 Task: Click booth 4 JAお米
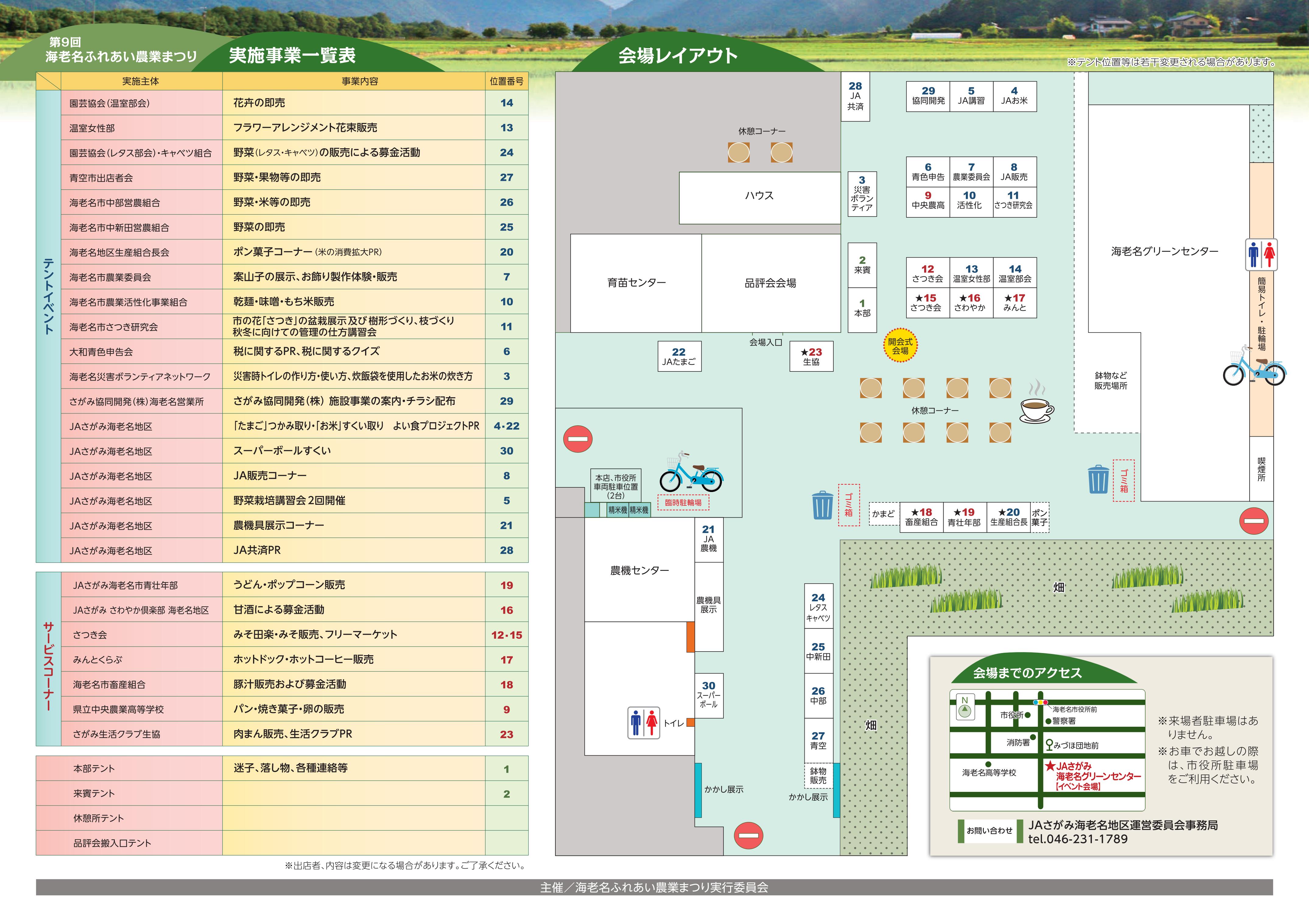point(1014,96)
